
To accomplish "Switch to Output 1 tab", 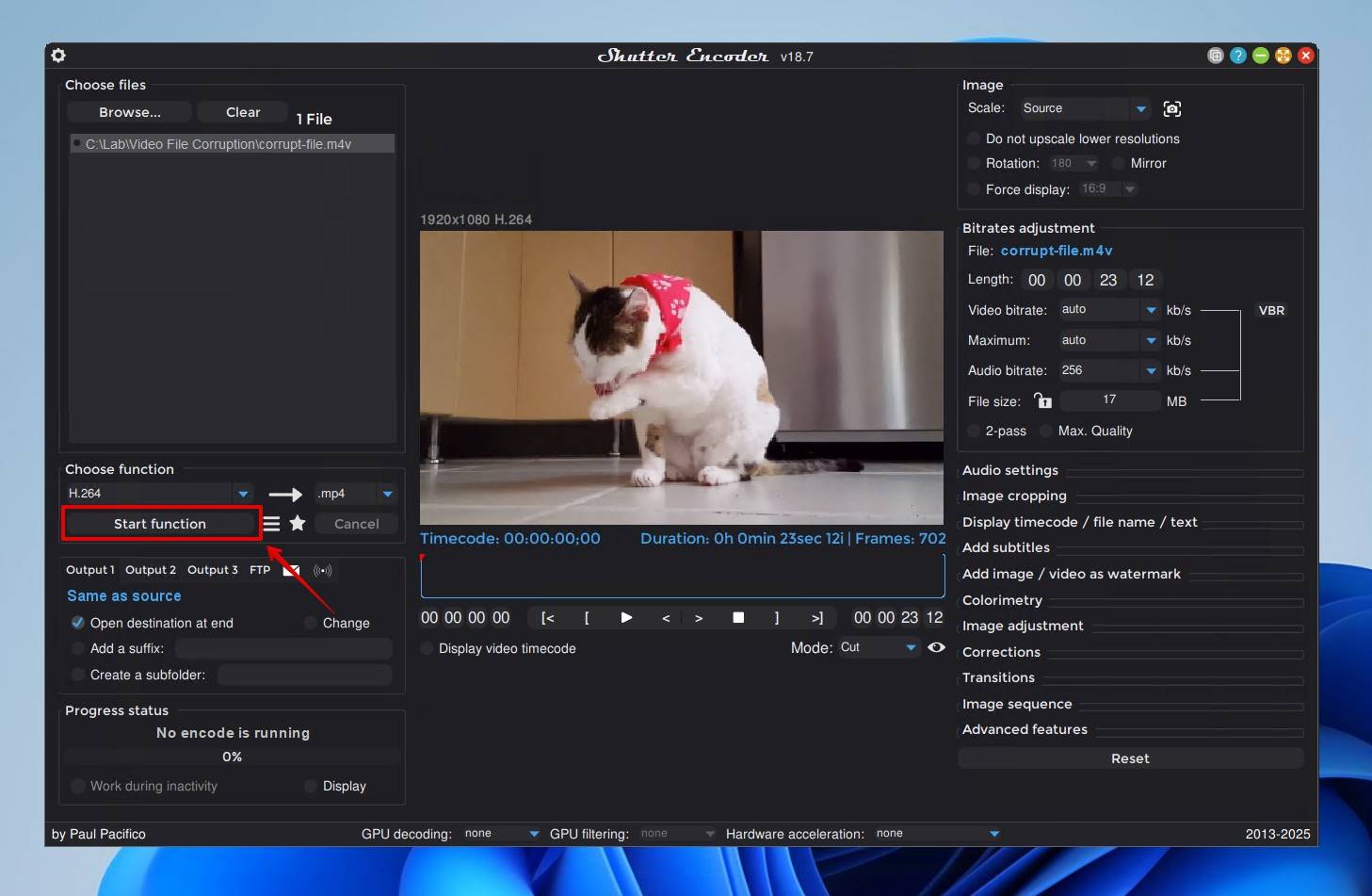I will click(90, 570).
